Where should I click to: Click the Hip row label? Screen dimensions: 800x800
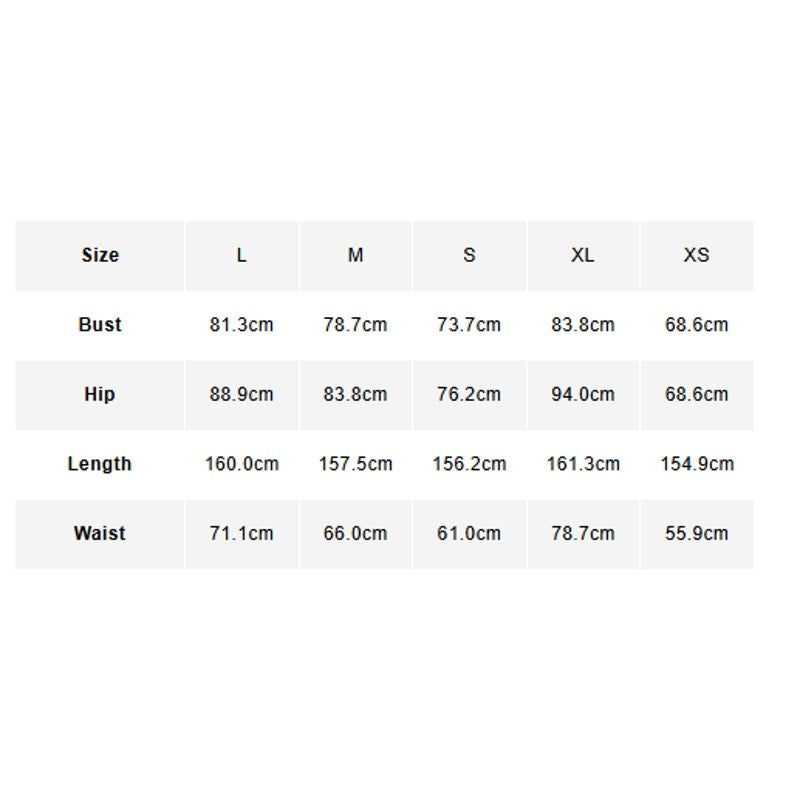(99, 394)
